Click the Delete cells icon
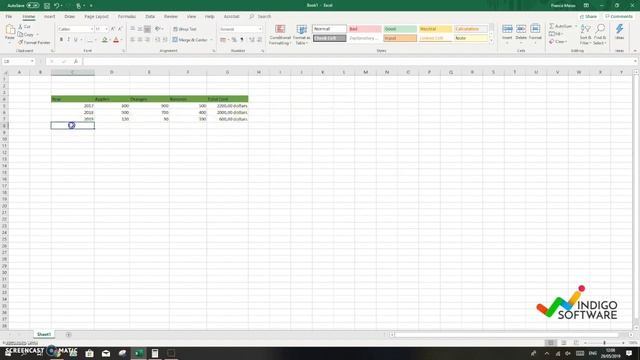Screen dimensions: 640x360 pyautogui.click(x=521, y=29)
